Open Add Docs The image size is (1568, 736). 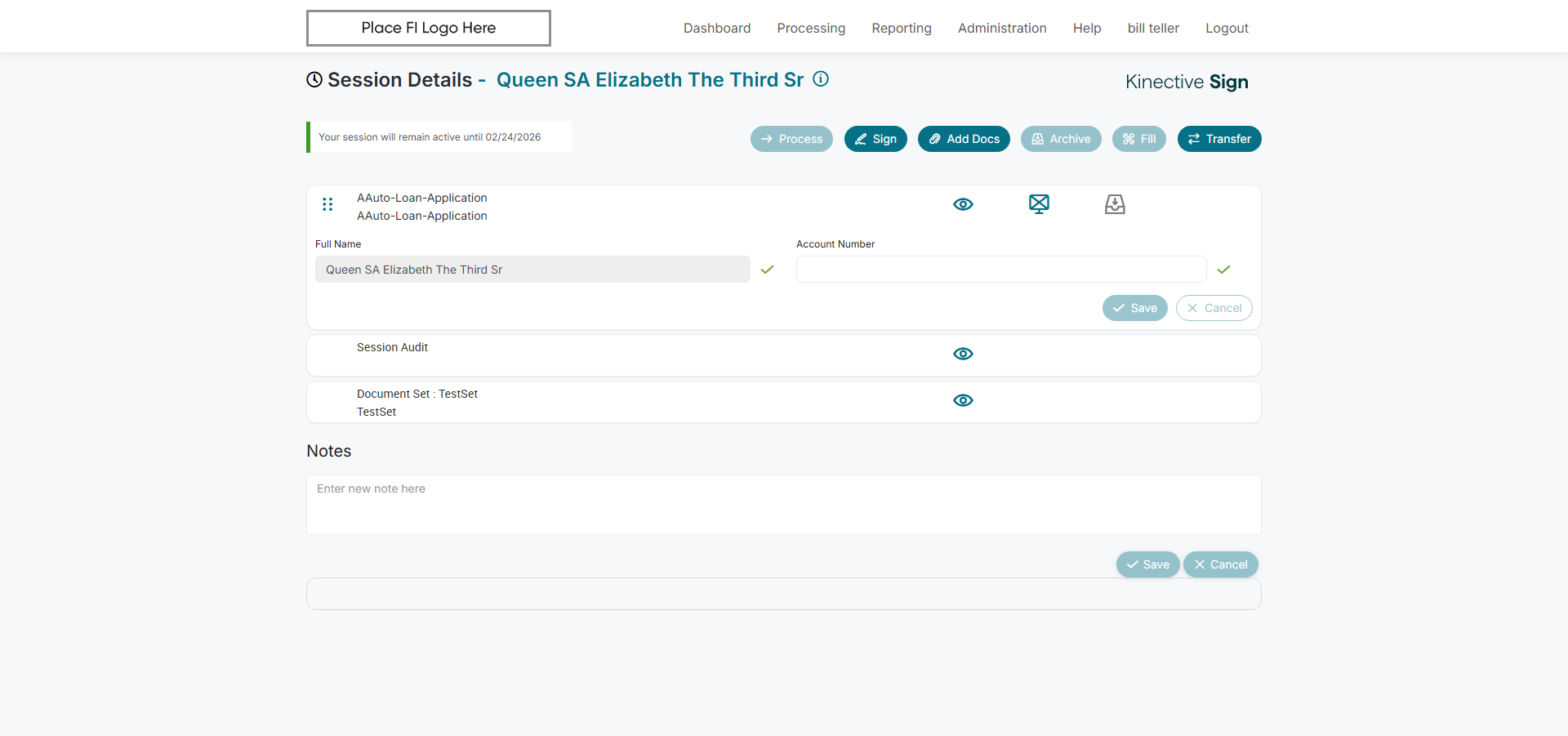coord(964,139)
